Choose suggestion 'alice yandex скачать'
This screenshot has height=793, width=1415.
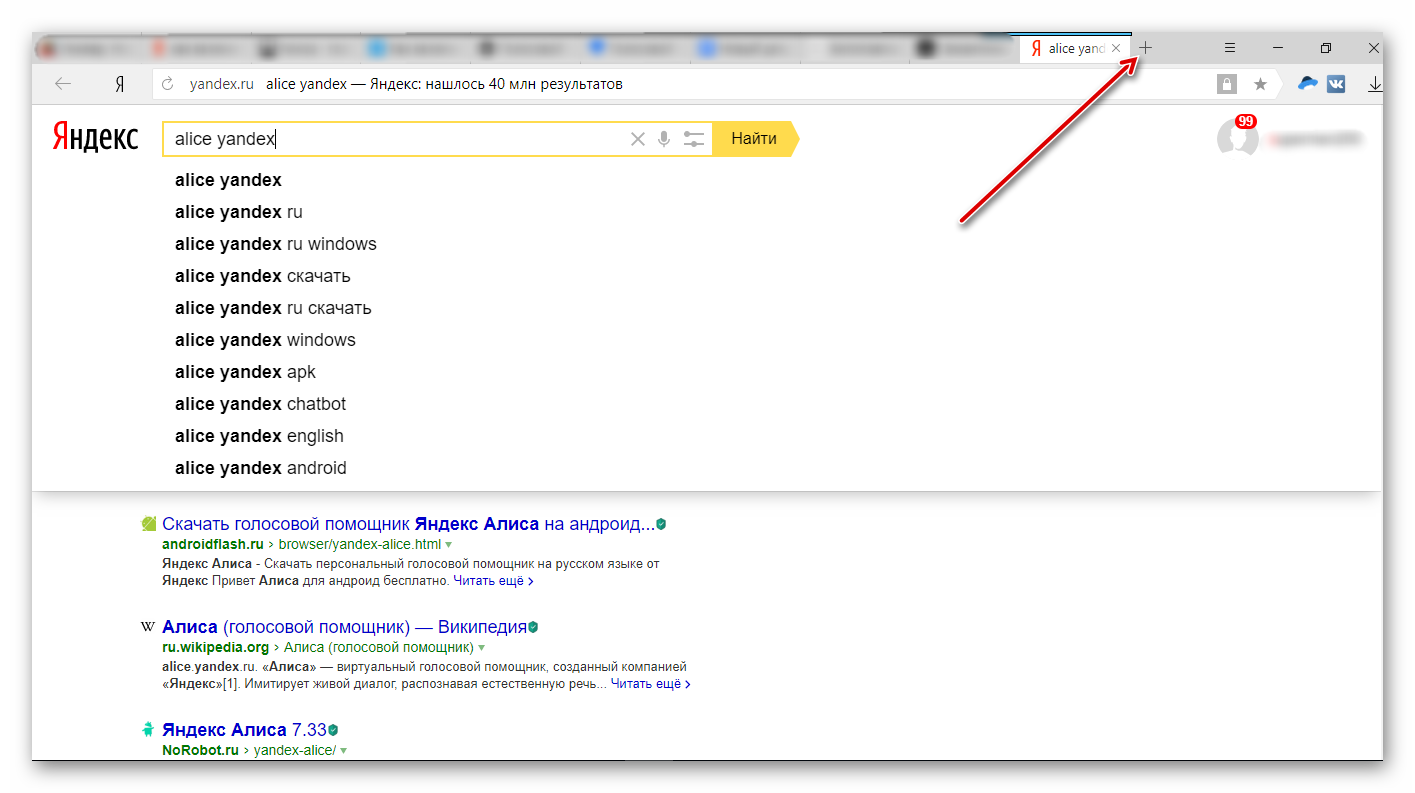(262, 276)
